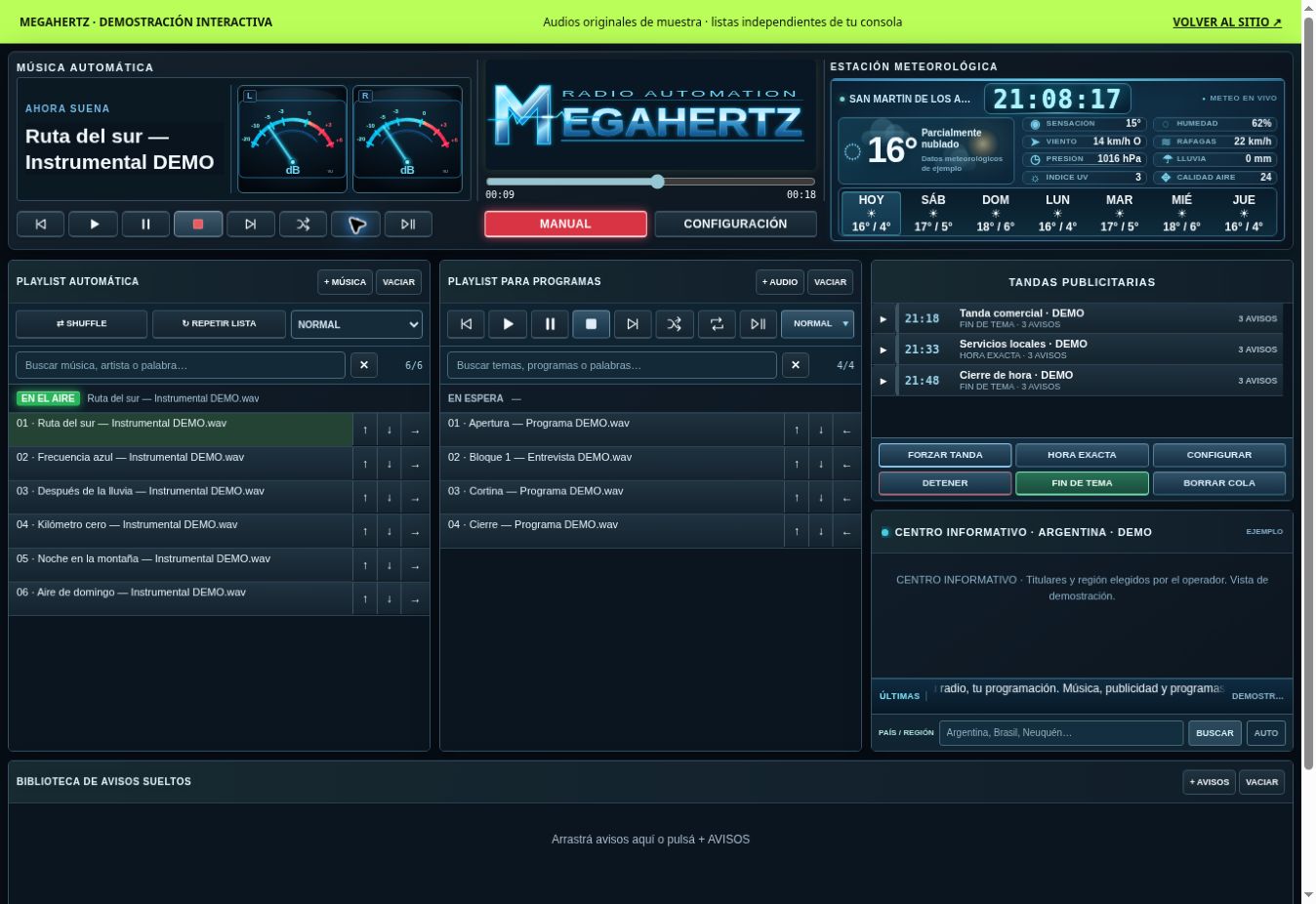This screenshot has height=904, width=1316.
Task: Send 'Kilómetro cero' track right with arrow
Action: pos(415,532)
